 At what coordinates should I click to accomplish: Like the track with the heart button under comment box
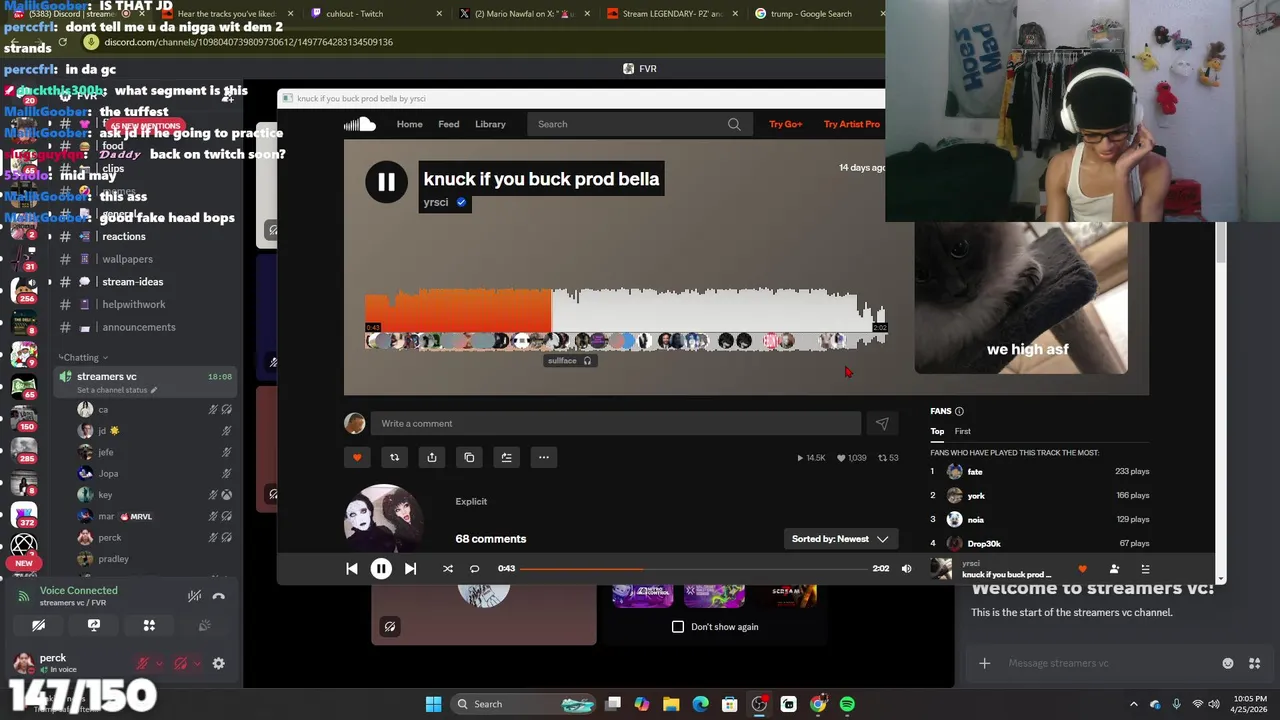point(357,457)
